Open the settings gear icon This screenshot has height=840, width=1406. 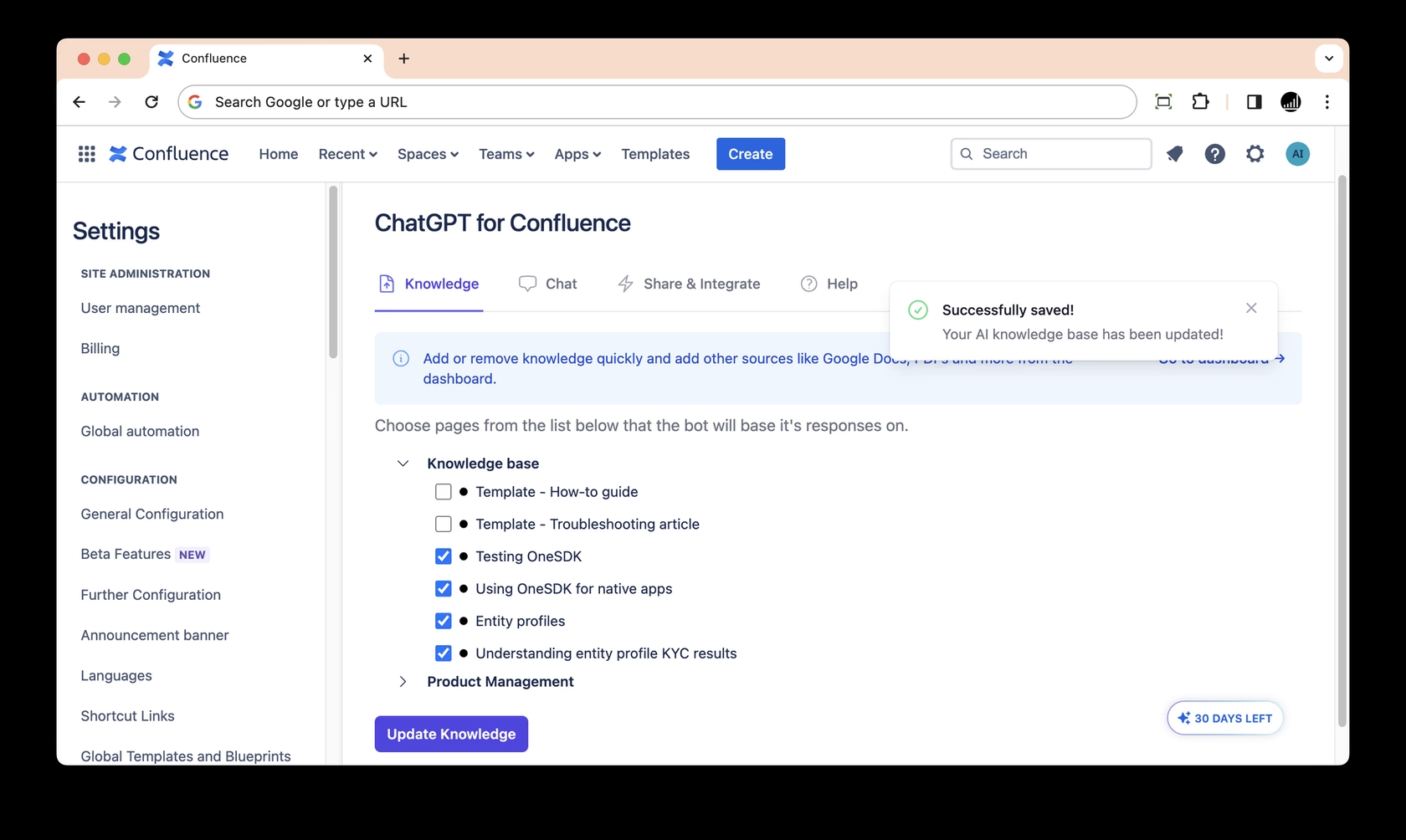1255,154
